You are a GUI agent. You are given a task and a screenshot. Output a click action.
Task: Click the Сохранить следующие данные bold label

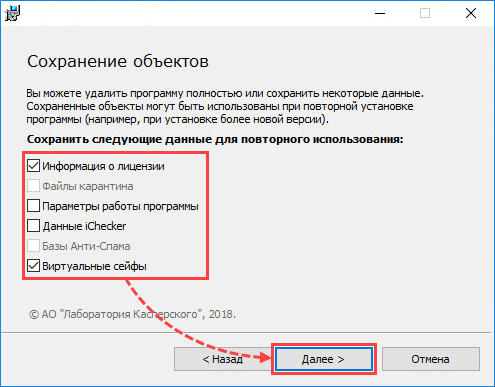coord(215,139)
